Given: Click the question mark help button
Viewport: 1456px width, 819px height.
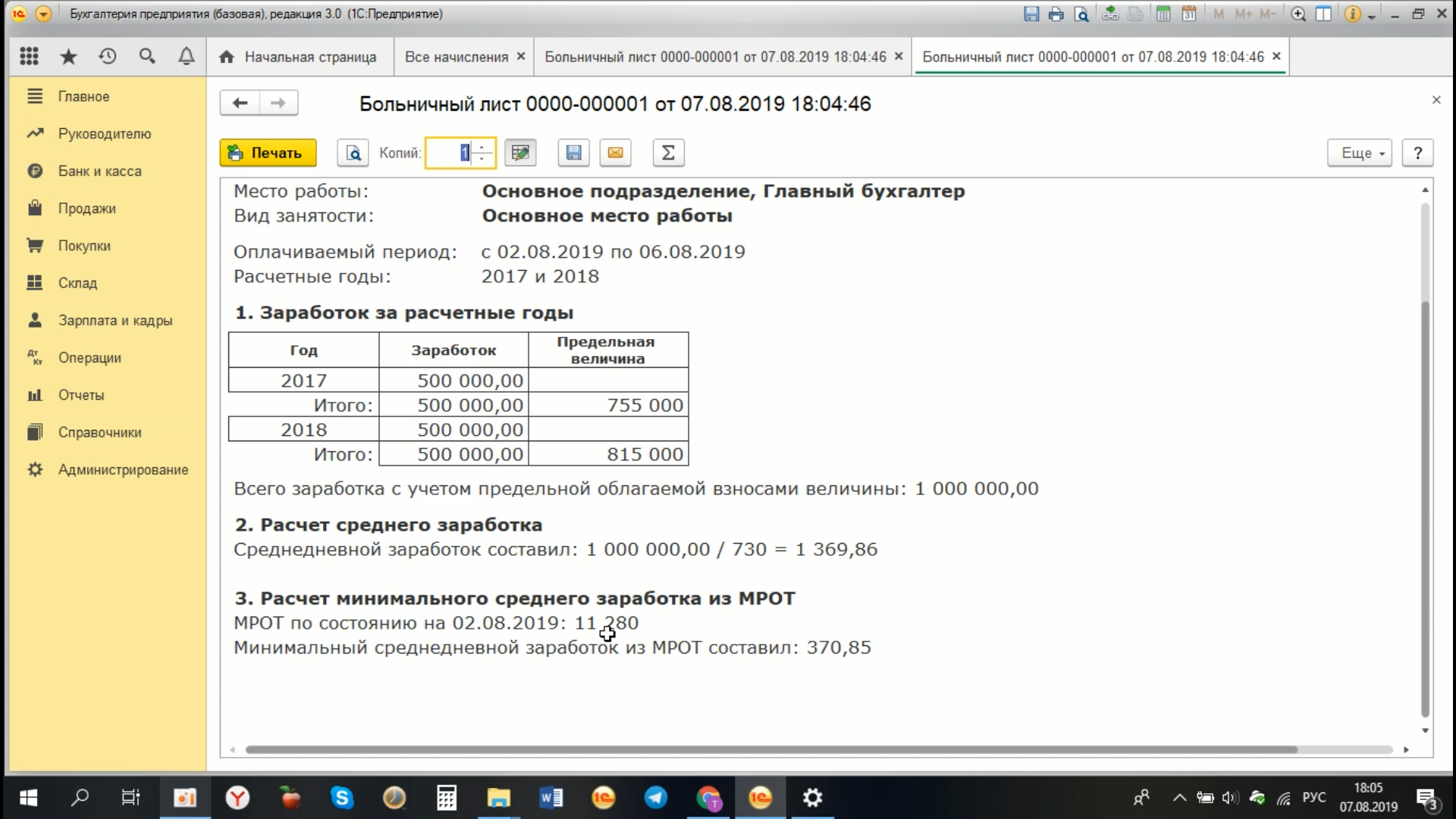Looking at the screenshot, I should tap(1417, 153).
